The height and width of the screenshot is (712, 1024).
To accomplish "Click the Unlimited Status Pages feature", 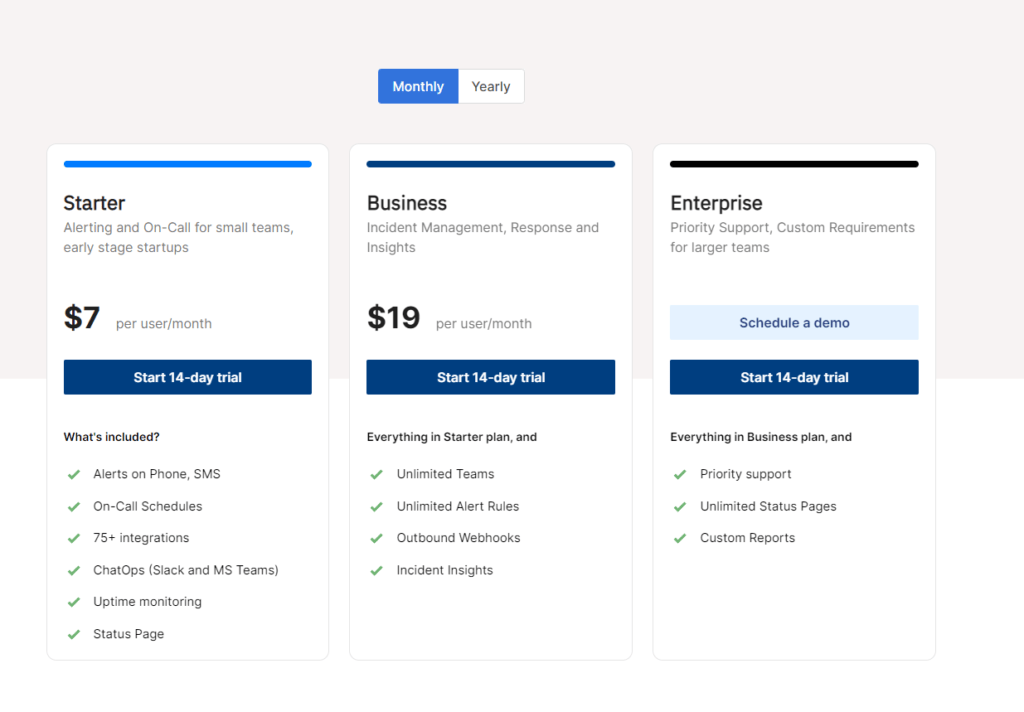I will (x=768, y=506).
